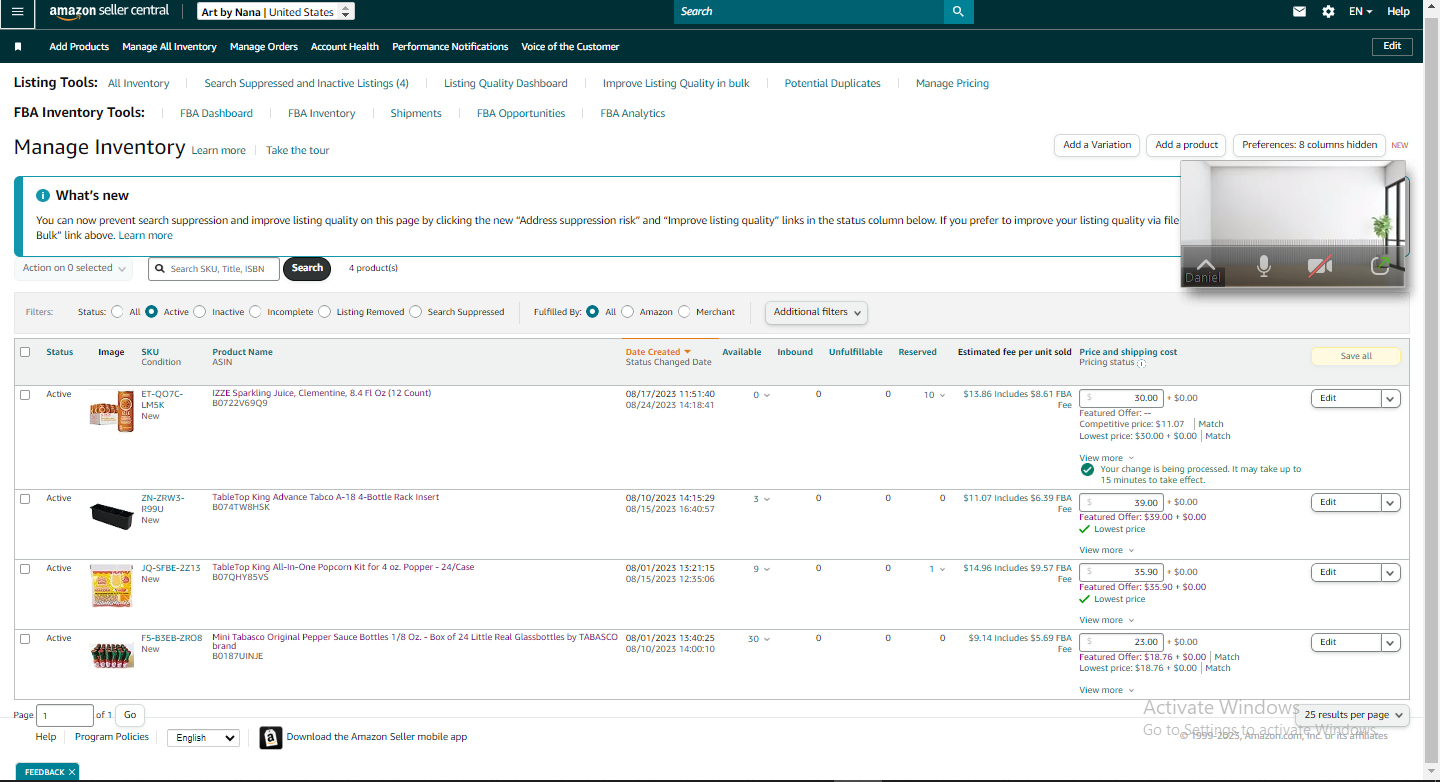1440x782 pixels.
Task: Click the Add a product button
Action: [x=1187, y=145]
